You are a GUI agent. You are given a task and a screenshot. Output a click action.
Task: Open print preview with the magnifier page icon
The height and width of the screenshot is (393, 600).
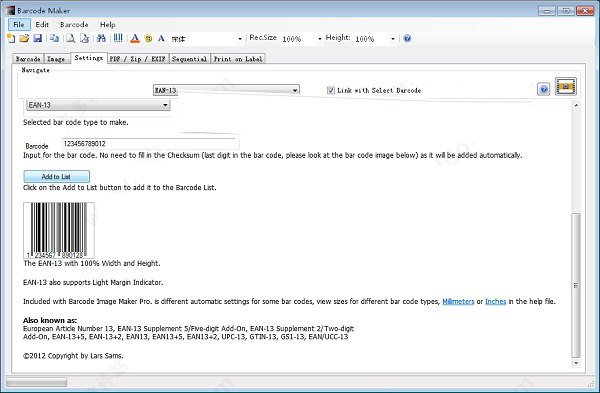point(71,38)
